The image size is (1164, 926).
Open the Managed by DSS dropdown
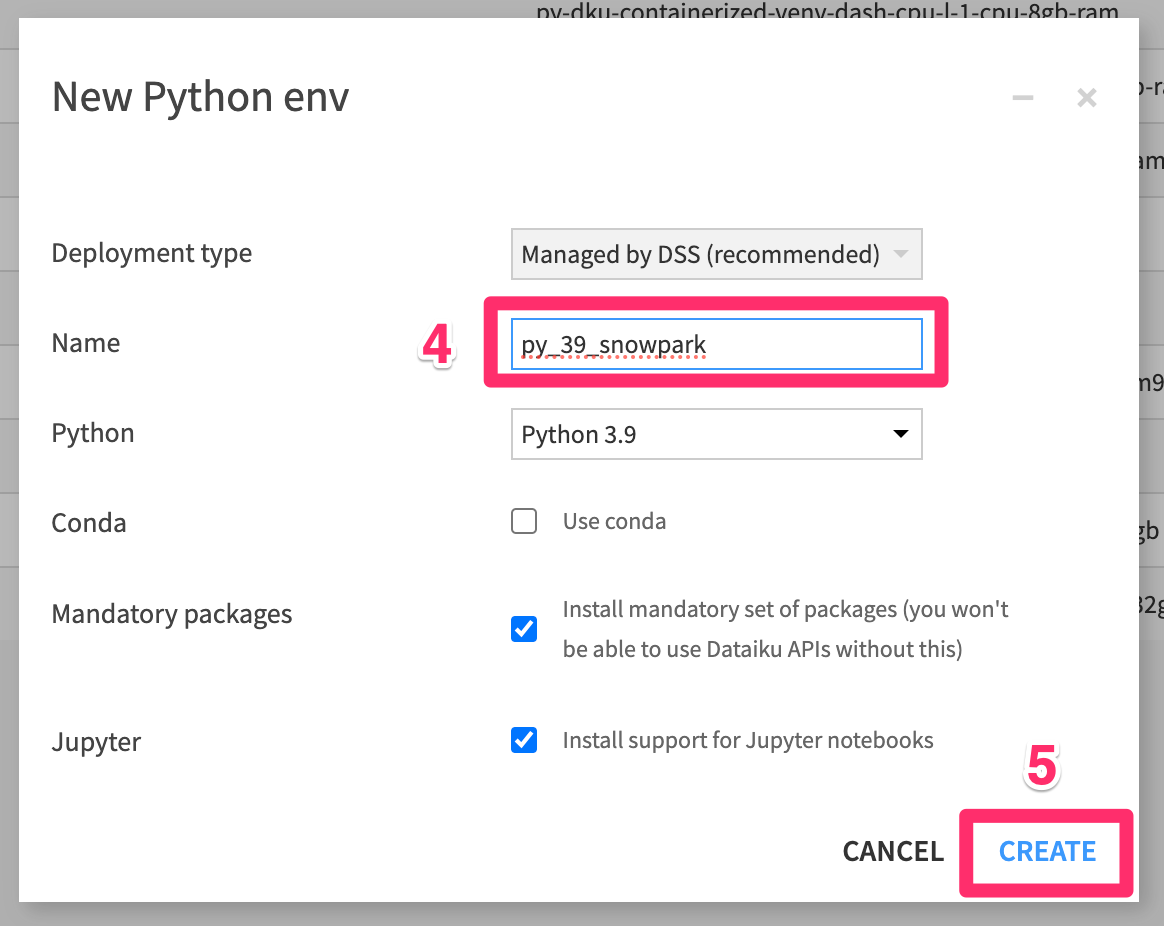[715, 254]
